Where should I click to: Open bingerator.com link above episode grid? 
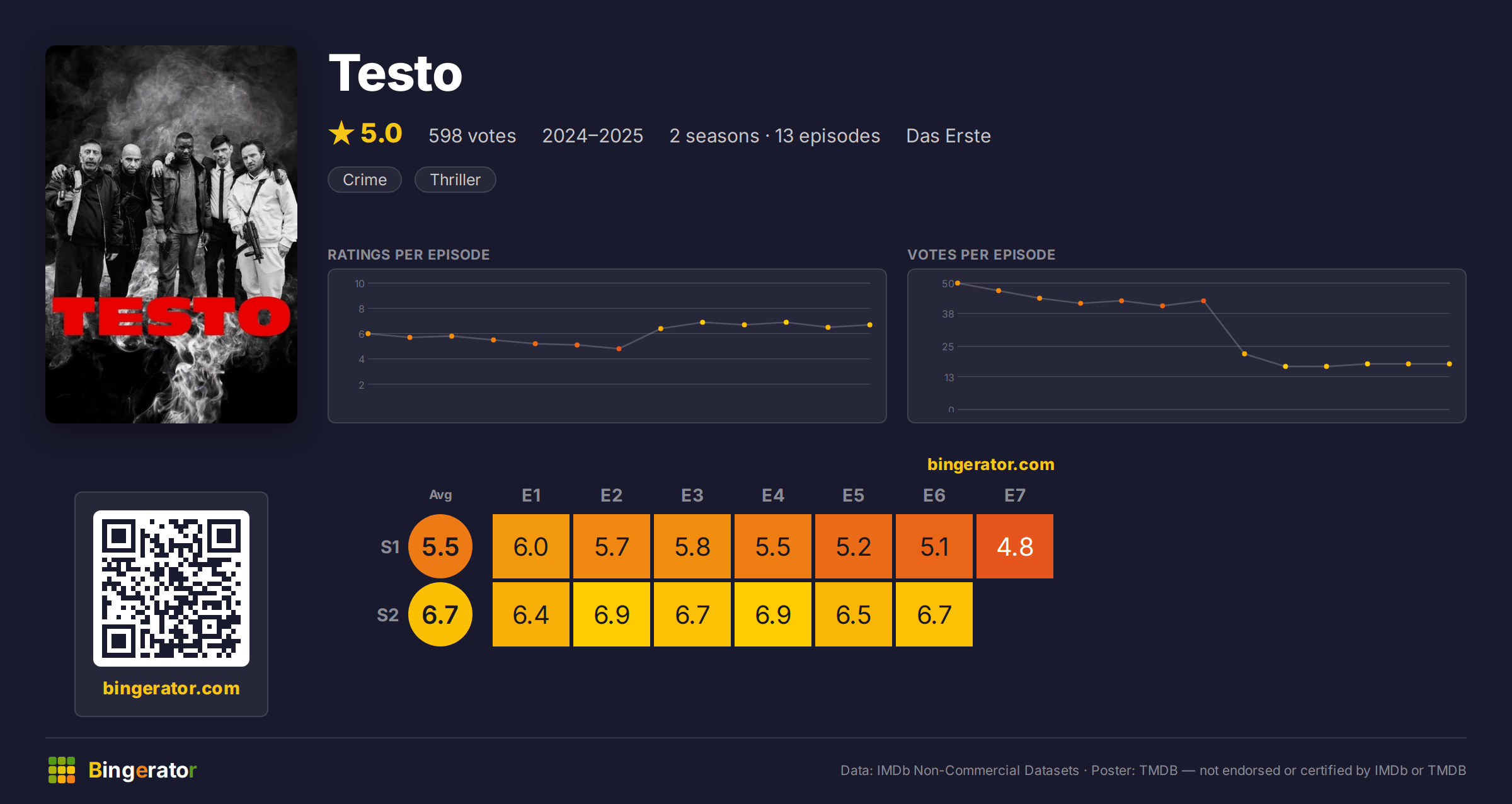pos(991,464)
